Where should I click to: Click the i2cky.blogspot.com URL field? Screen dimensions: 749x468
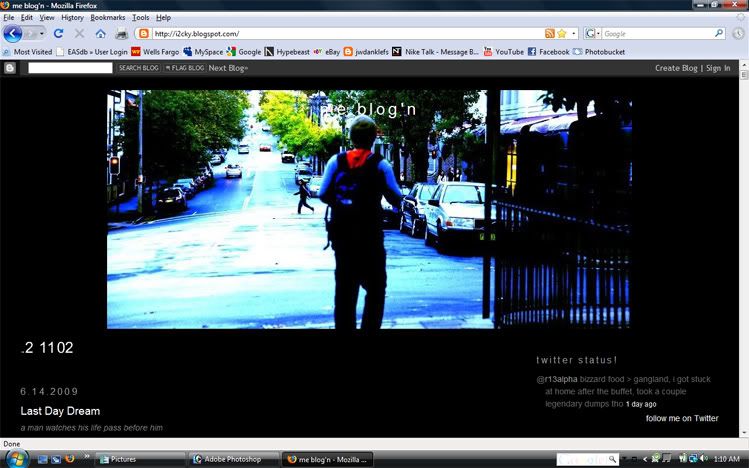(348, 33)
